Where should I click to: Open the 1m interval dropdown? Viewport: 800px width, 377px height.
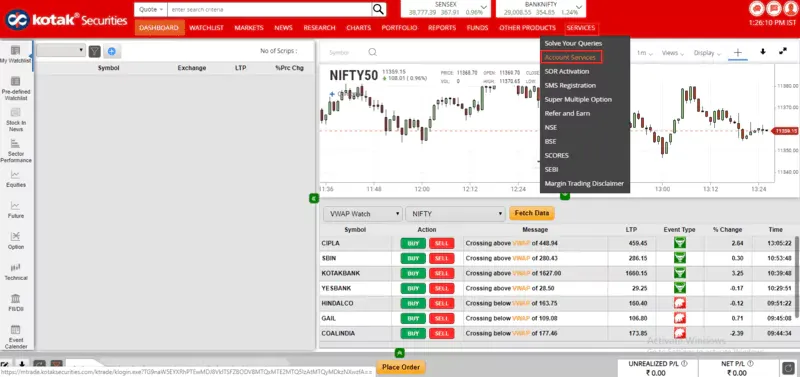644,53
